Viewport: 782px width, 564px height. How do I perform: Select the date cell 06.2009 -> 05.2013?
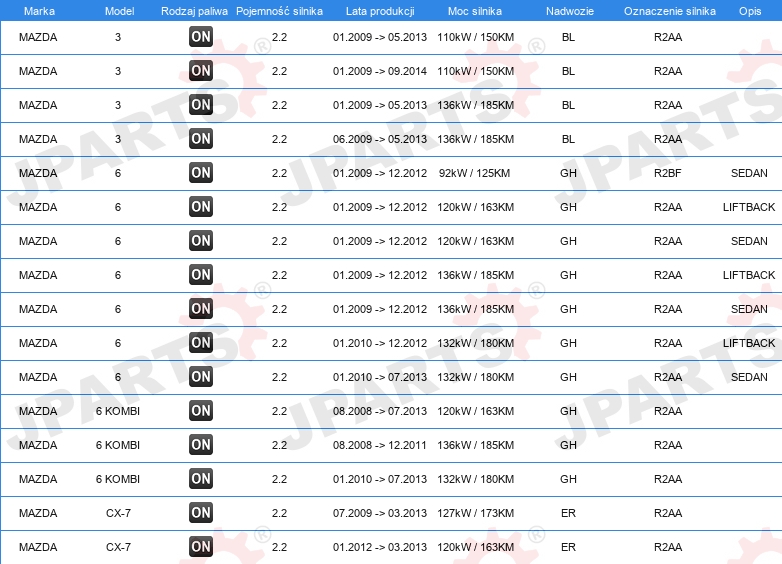[x=380, y=139]
